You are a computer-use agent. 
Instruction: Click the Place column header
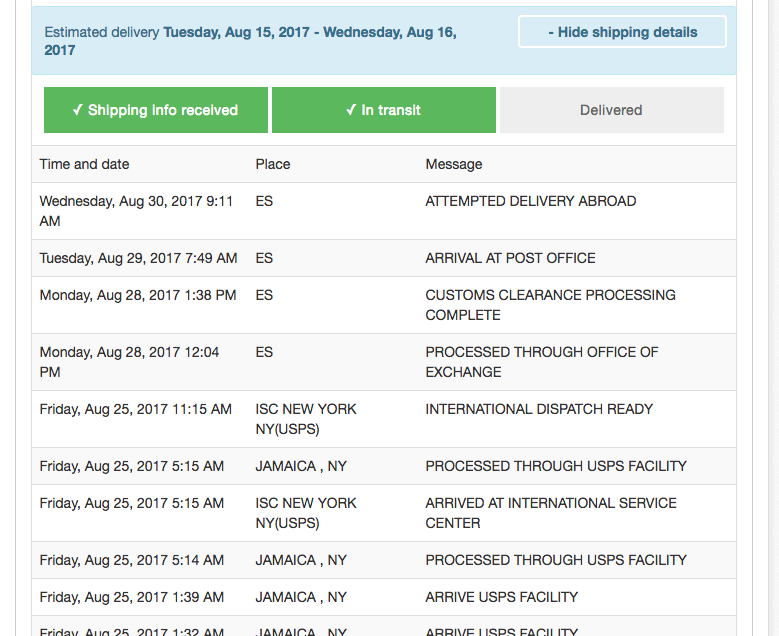[x=273, y=164]
